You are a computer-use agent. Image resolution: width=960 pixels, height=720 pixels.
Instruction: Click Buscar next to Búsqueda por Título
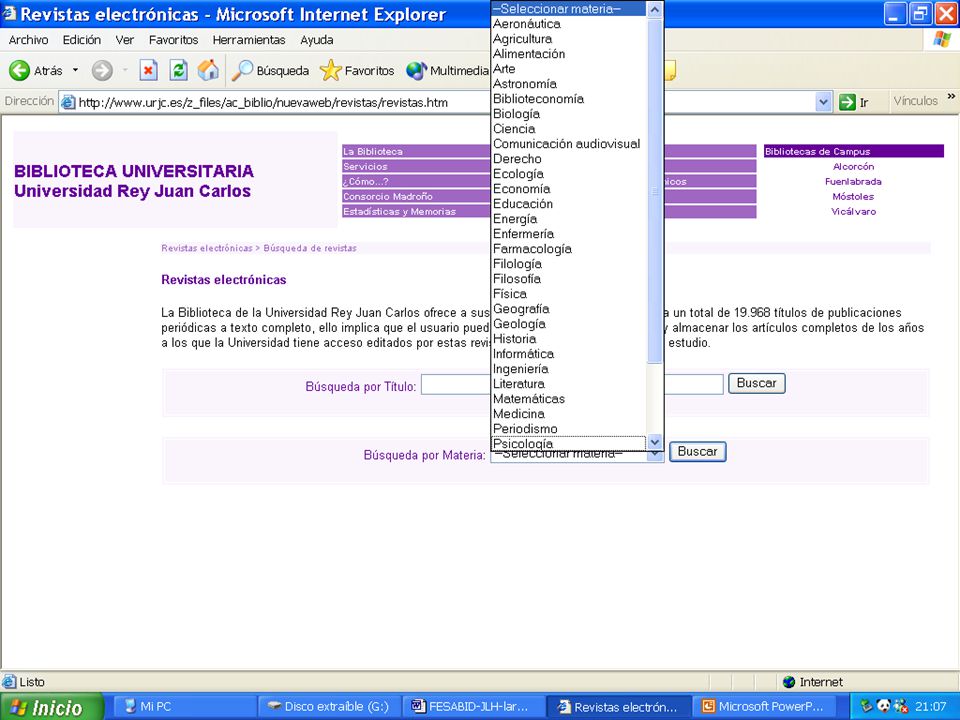click(756, 383)
